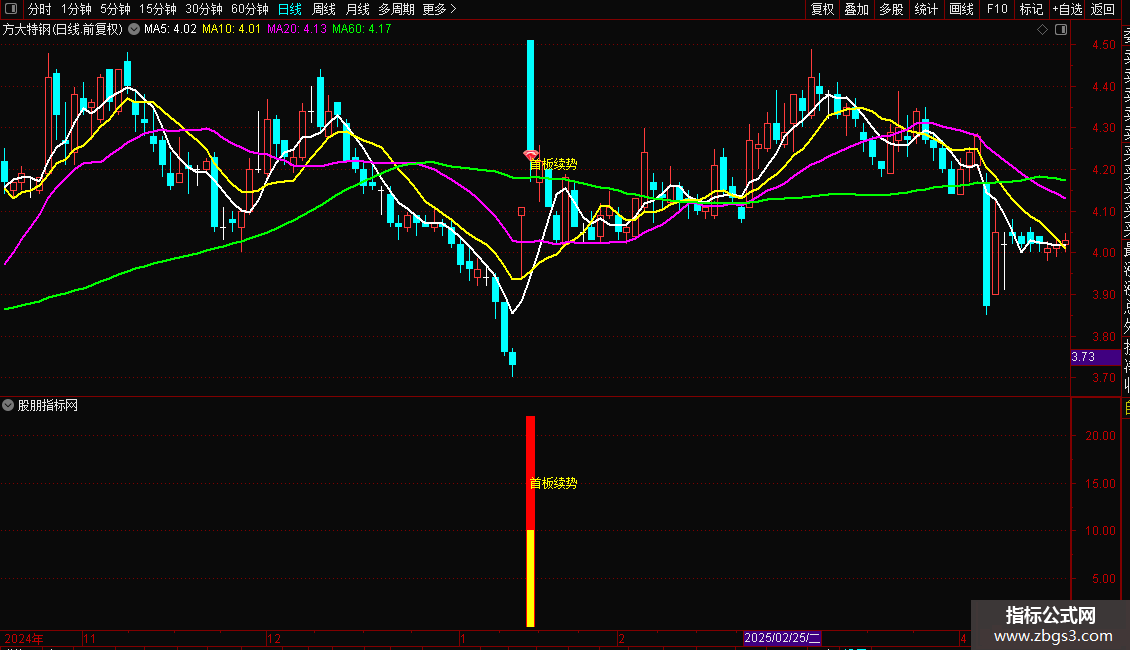Select the 日线 daily chart tab
The height and width of the screenshot is (650, 1130).
290,9
